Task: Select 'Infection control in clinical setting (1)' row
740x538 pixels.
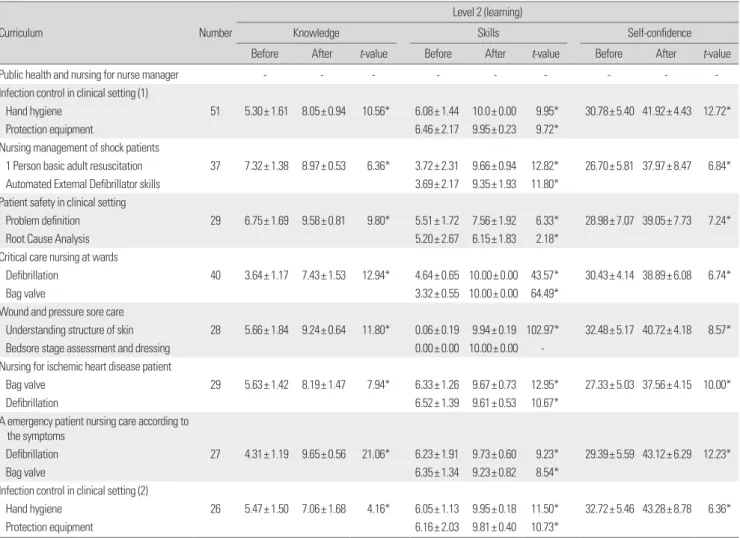Action: coord(74,93)
